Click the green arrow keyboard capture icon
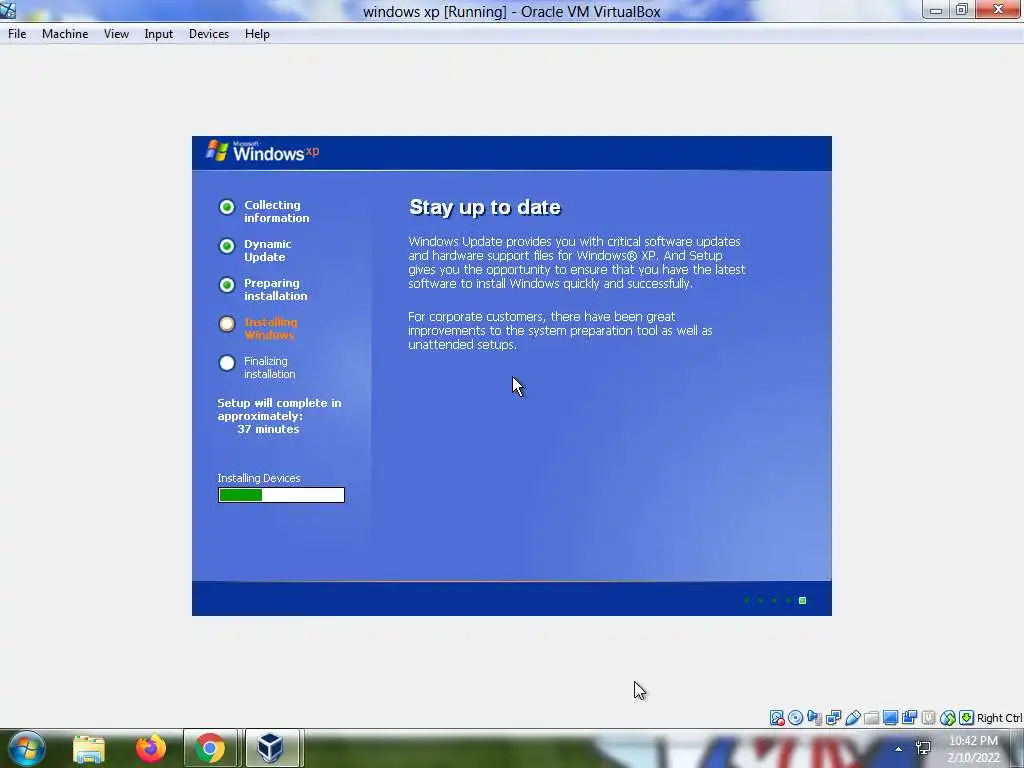Screen dimensions: 1024x768 [967, 718]
